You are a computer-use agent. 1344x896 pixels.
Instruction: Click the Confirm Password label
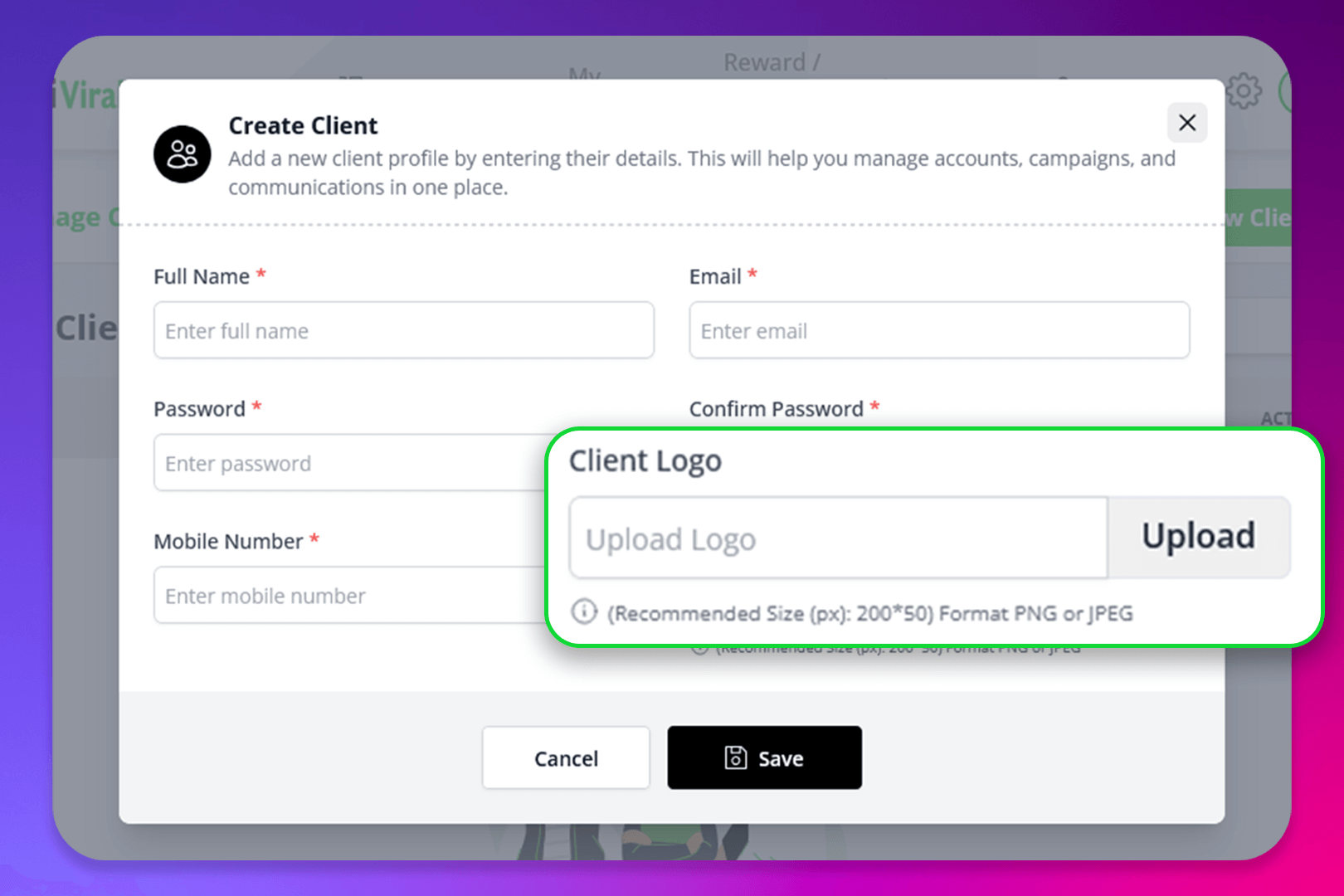coord(777,409)
